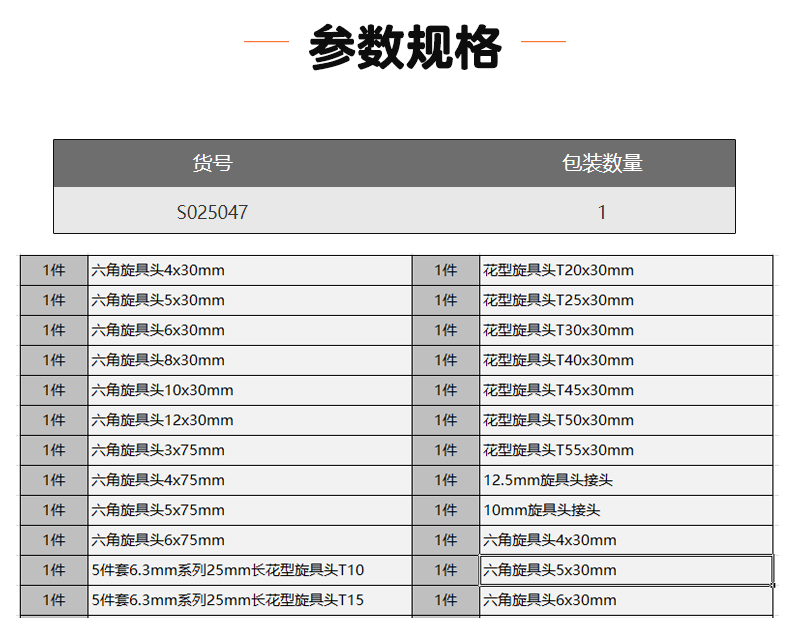Click 1件 quantity beside 12.5mm旋具头接头
This screenshot has height=618, width=790.
[x=446, y=480]
